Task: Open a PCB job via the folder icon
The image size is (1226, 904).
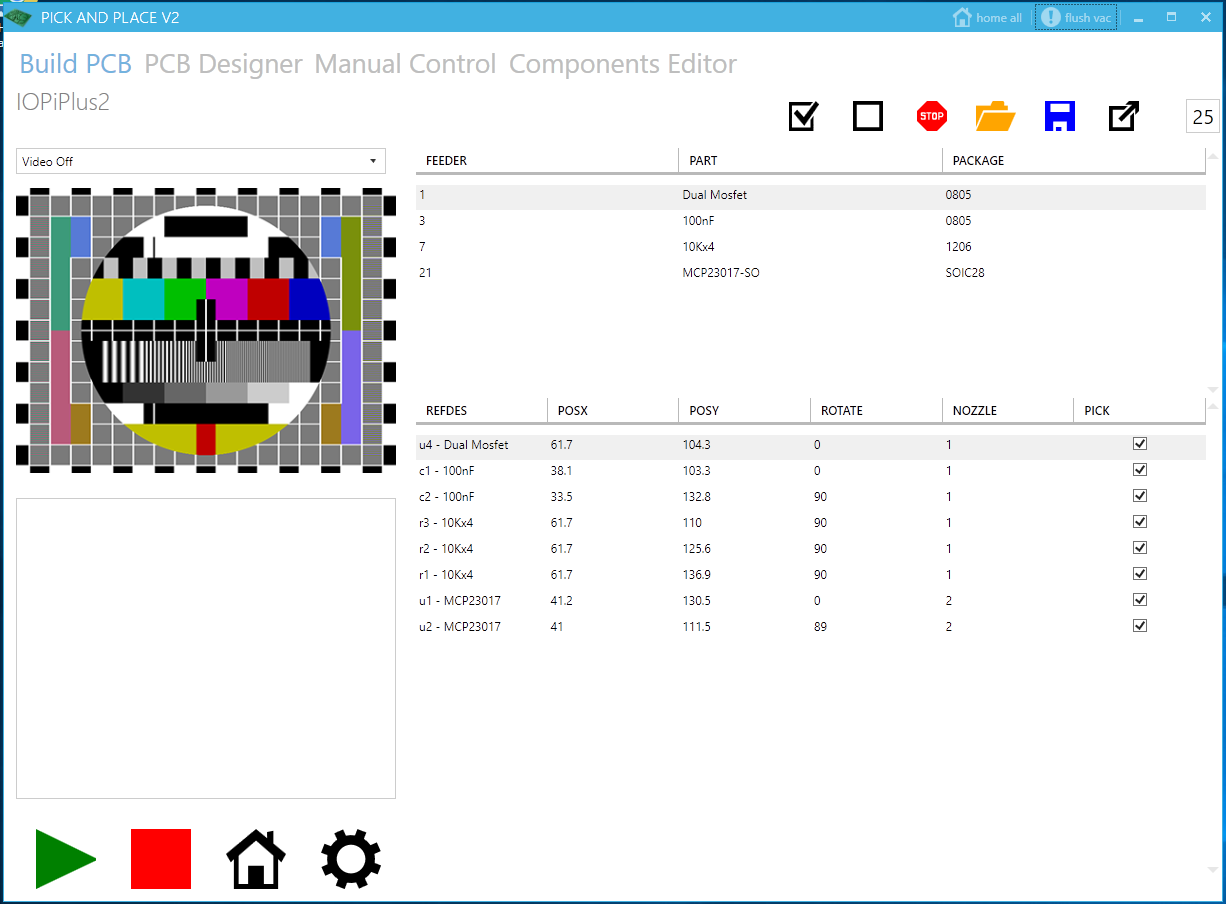Action: pos(995,116)
